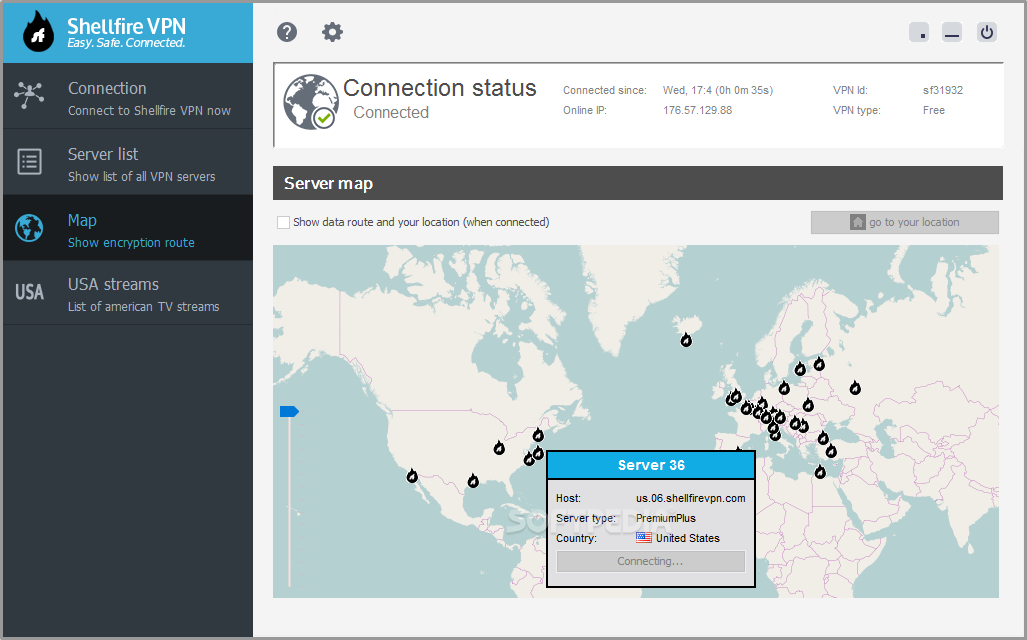Select the Montreal area server flame marker

pyautogui.click(x=538, y=435)
